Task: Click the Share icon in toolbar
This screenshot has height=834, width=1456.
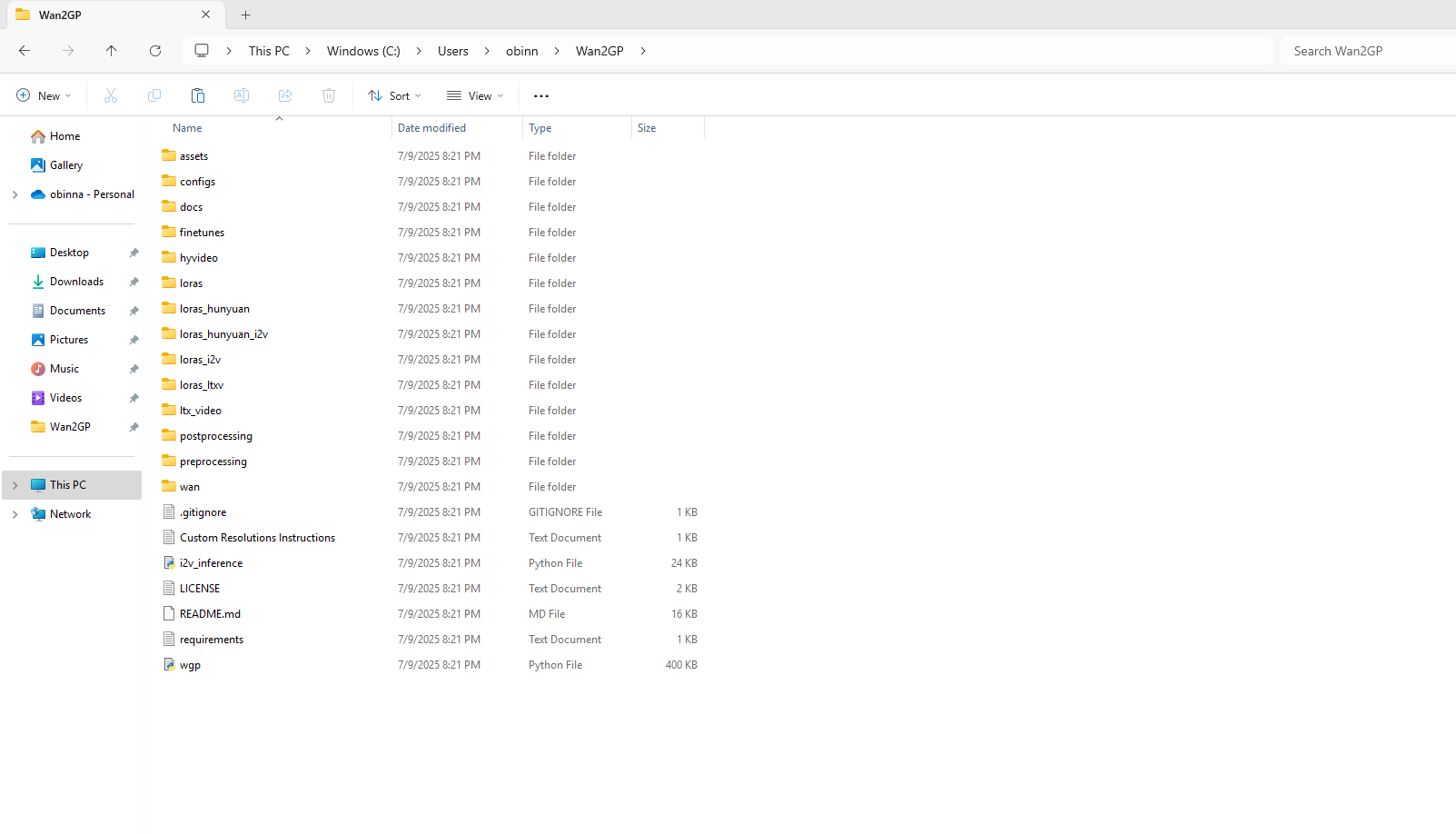Action: tap(285, 95)
